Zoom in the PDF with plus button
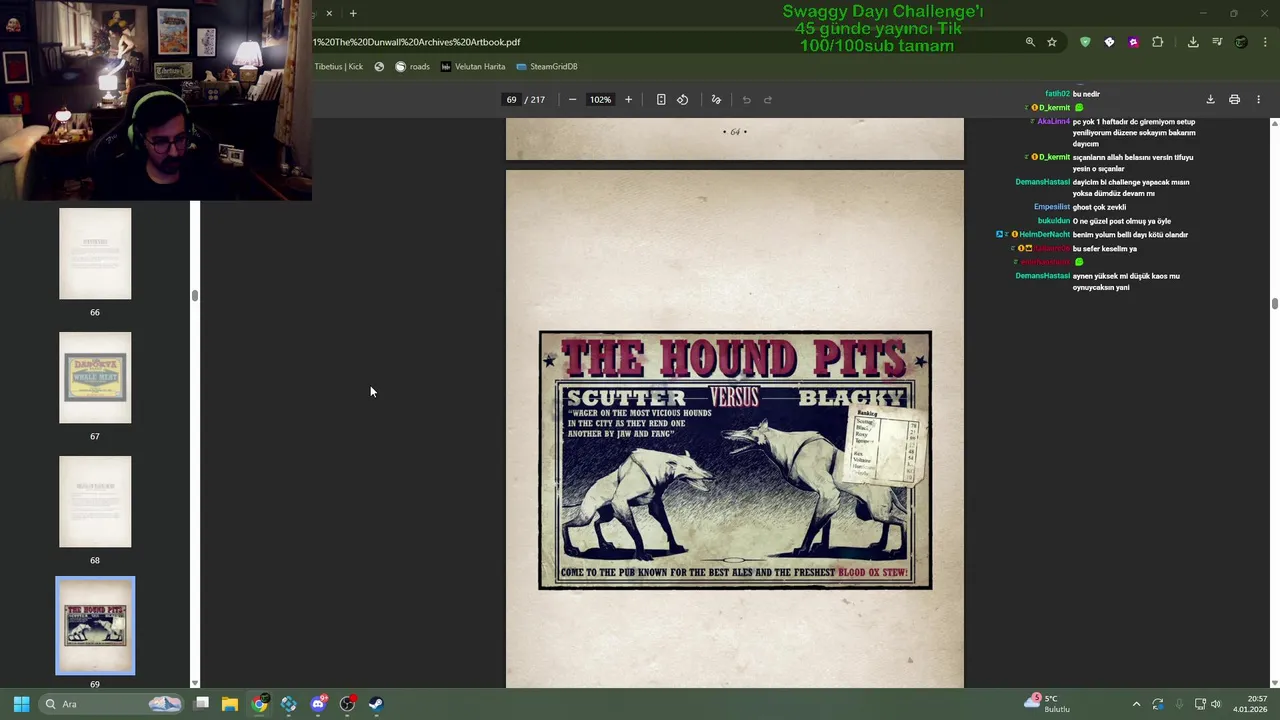This screenshot has height=720, width=1280. 628,99
